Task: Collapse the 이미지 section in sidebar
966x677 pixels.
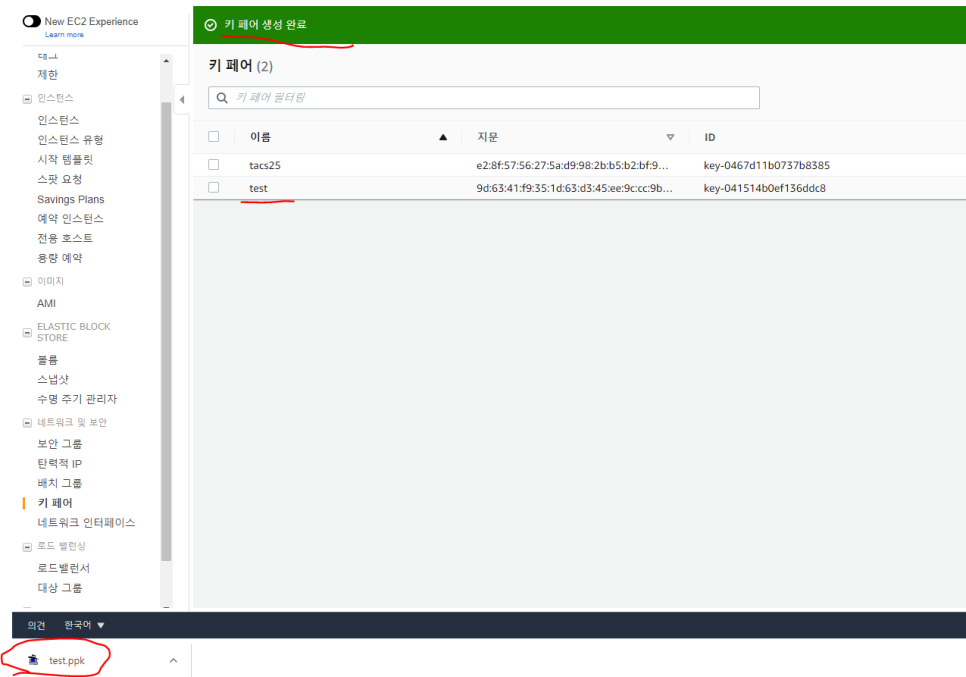Action: pyautogui.click(x=27, y=282)
